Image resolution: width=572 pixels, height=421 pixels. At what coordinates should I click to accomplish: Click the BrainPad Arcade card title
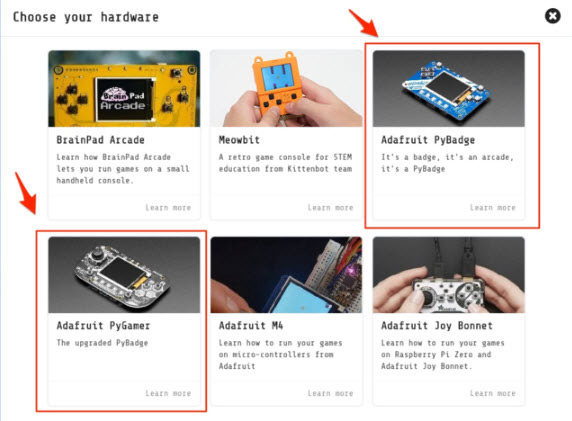click(x=100, y=140)
